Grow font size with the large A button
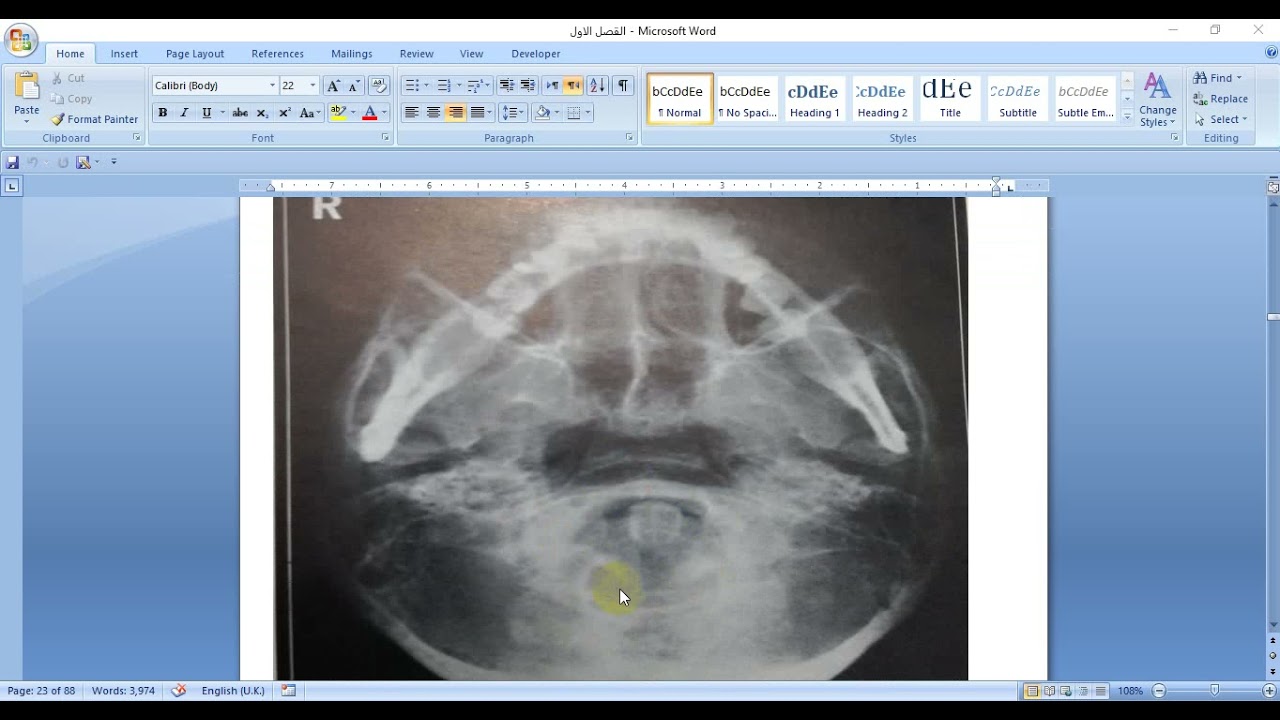1280x720 pixels. [x=334, y=86]
